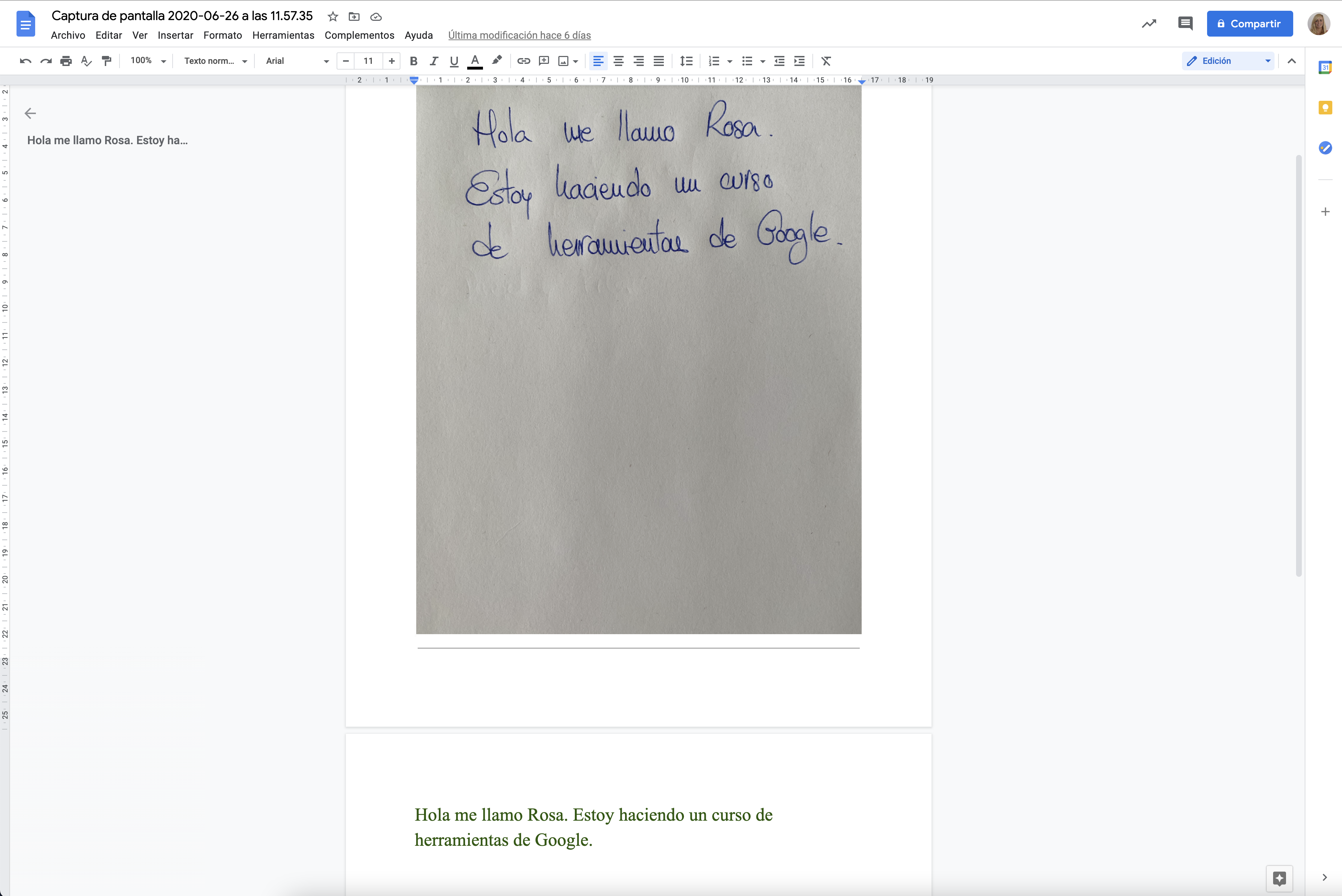Open the Última modificación history link
This screenshot has height=896, width=1342.
click(519, 36)
